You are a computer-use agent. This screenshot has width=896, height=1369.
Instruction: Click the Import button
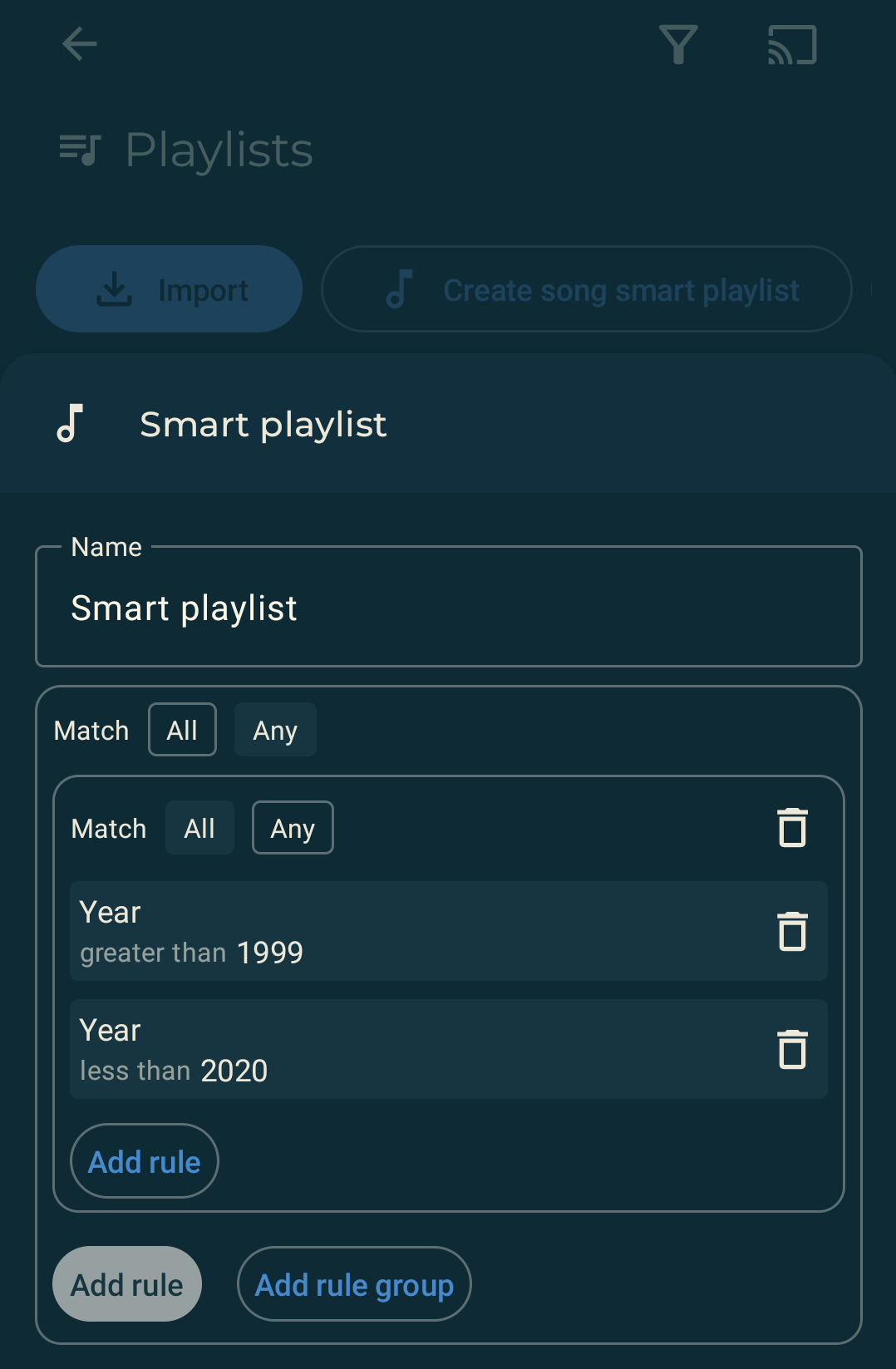click(x=169, y=289)
